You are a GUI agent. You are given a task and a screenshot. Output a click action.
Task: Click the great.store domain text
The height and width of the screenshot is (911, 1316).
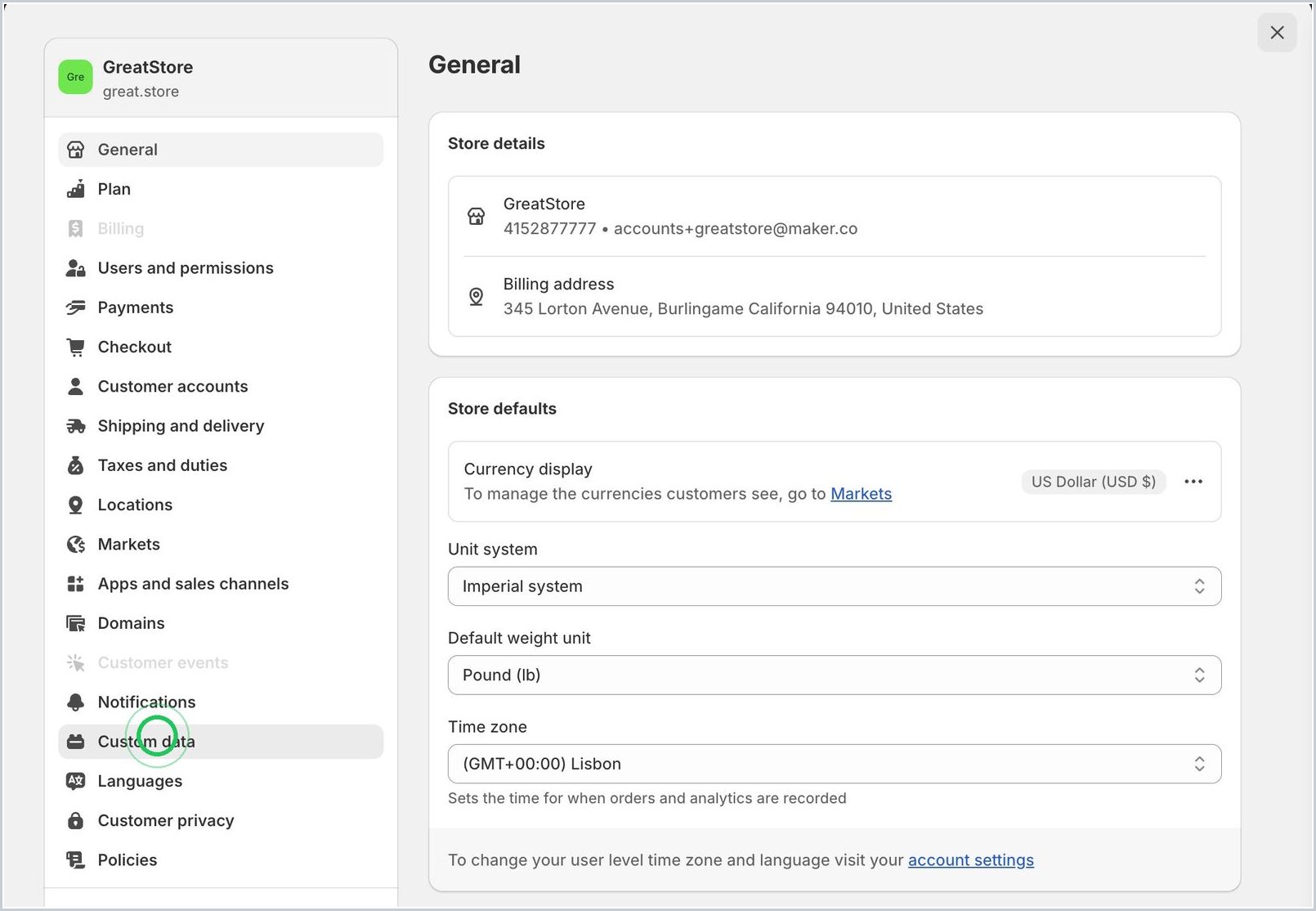[x=141, y=92]
